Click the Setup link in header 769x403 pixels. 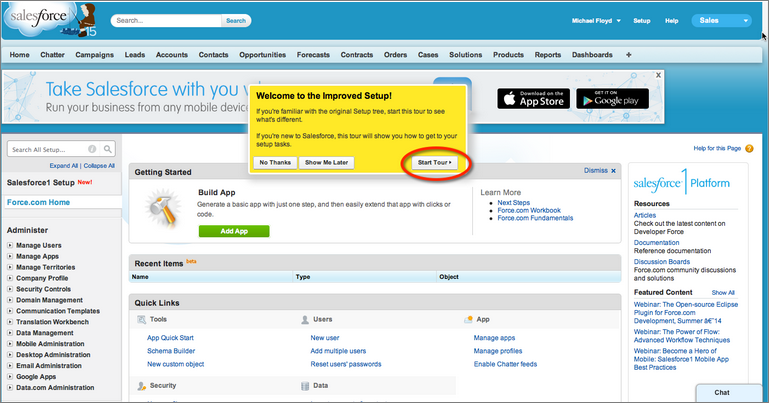click(641, 21)
